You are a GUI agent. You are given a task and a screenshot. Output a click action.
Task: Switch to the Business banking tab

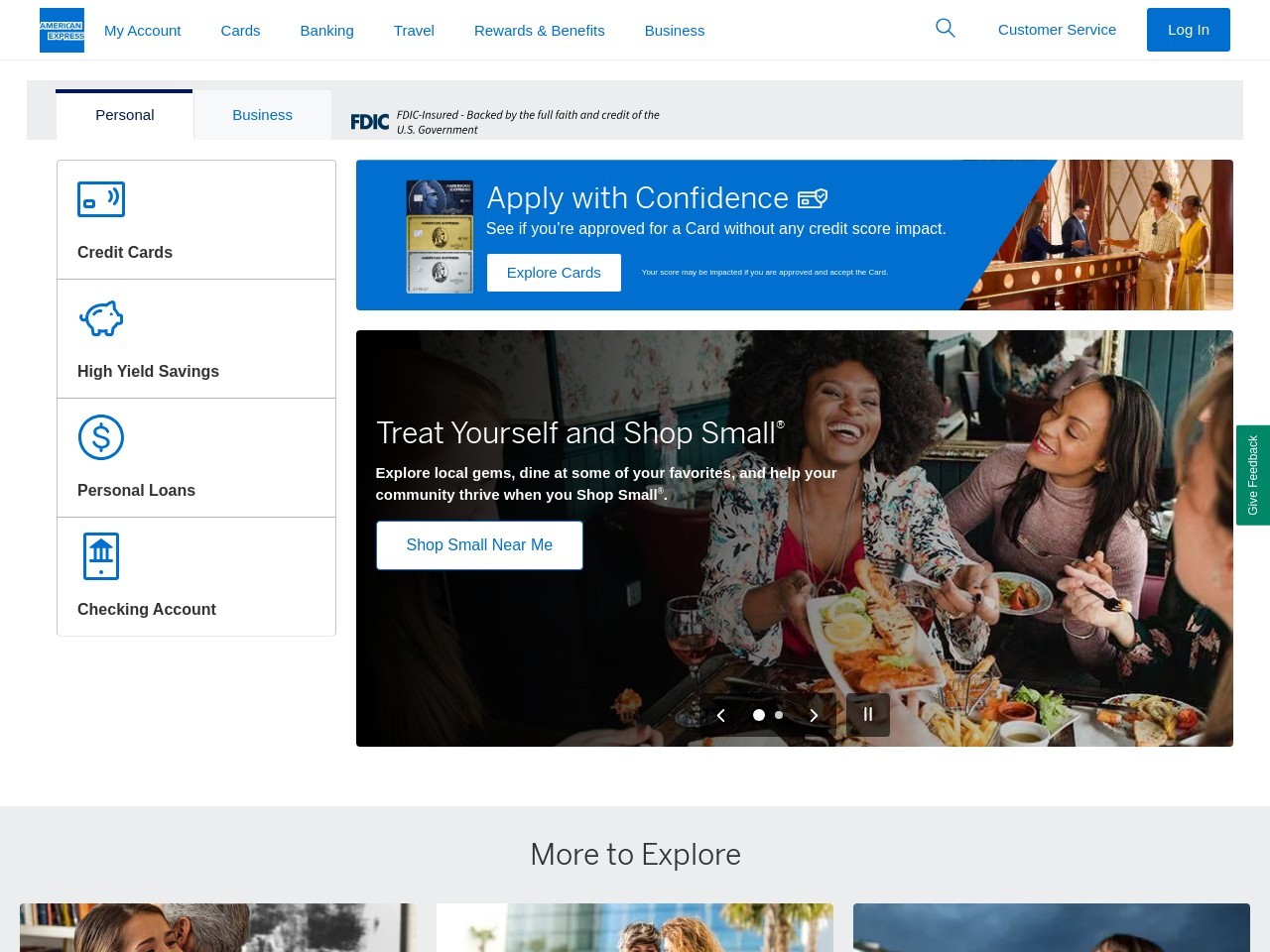(x=262, y=114)
